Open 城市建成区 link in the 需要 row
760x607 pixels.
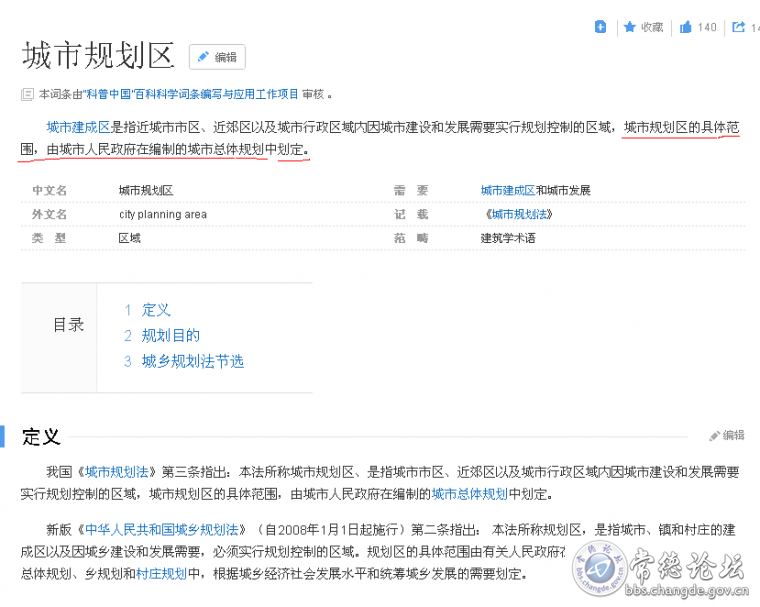tap(507, 191)
